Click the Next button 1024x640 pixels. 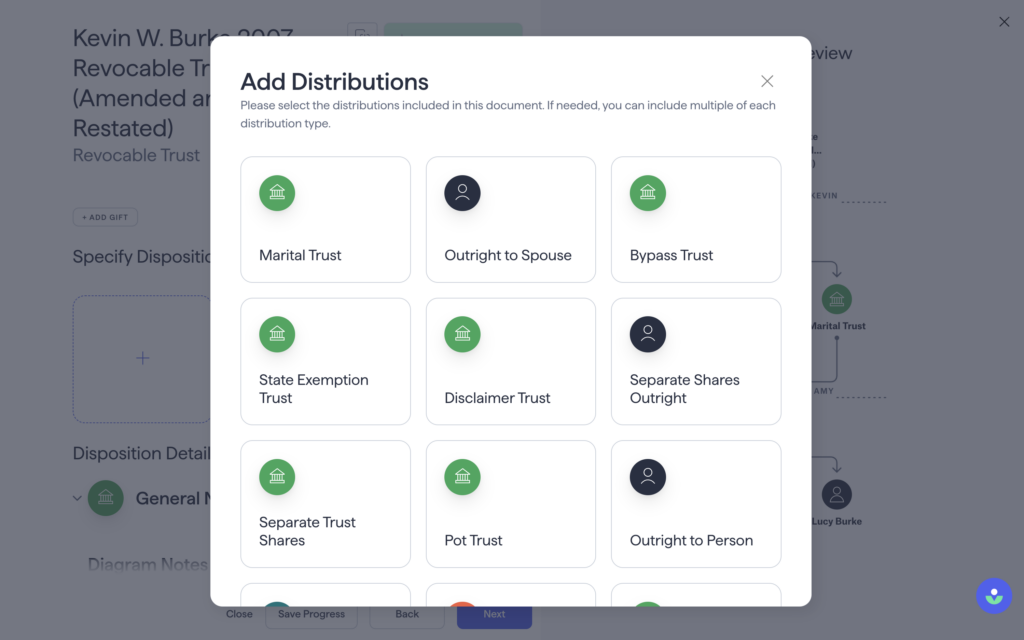[494, 615]
